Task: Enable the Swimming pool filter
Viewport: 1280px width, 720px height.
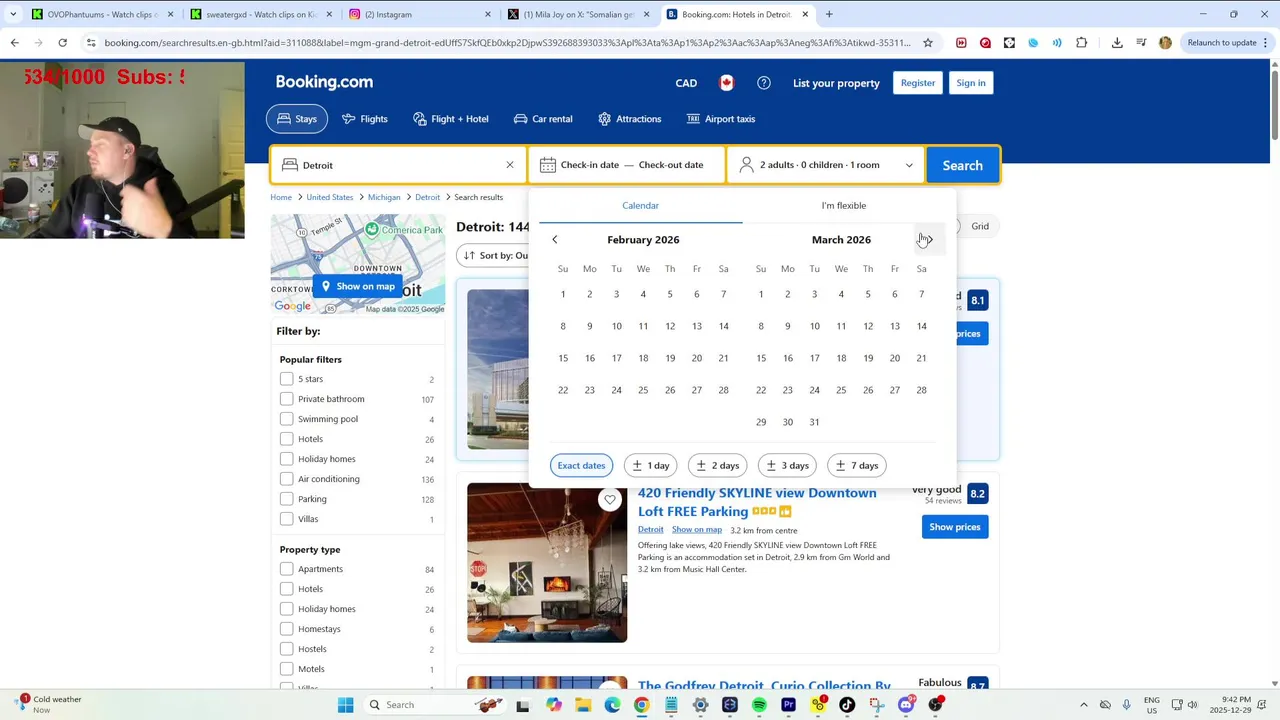Action: tap(287, 419)
